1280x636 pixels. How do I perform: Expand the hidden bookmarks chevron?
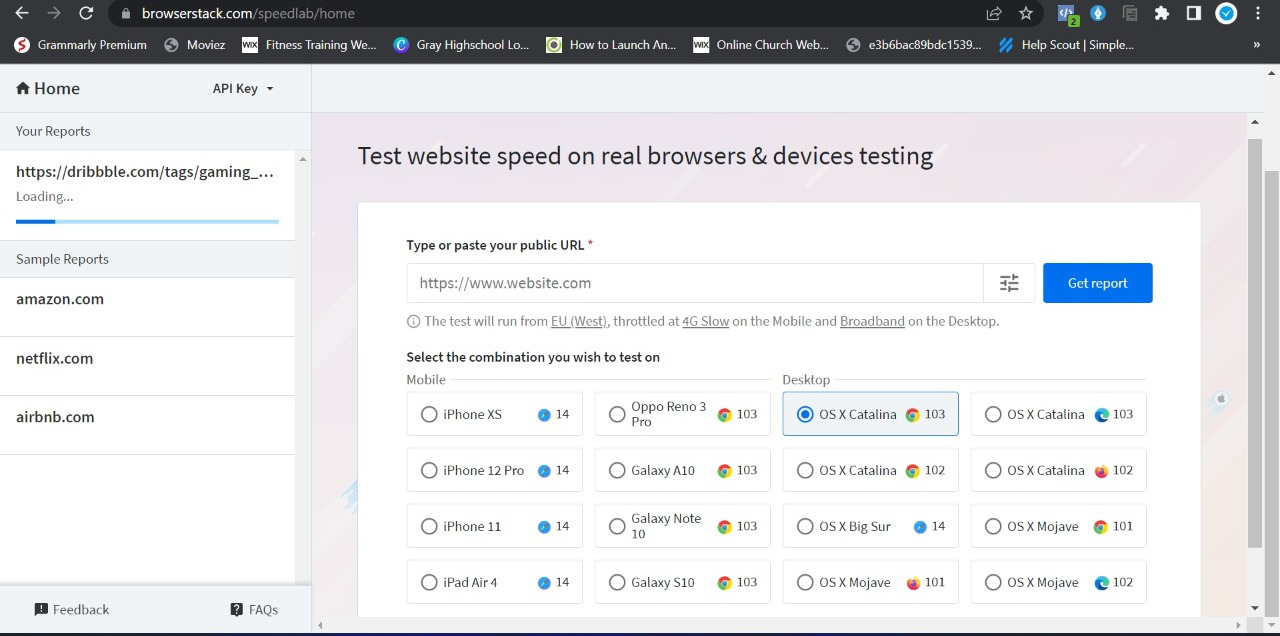pyautogui.click(x=1257, y=44)
